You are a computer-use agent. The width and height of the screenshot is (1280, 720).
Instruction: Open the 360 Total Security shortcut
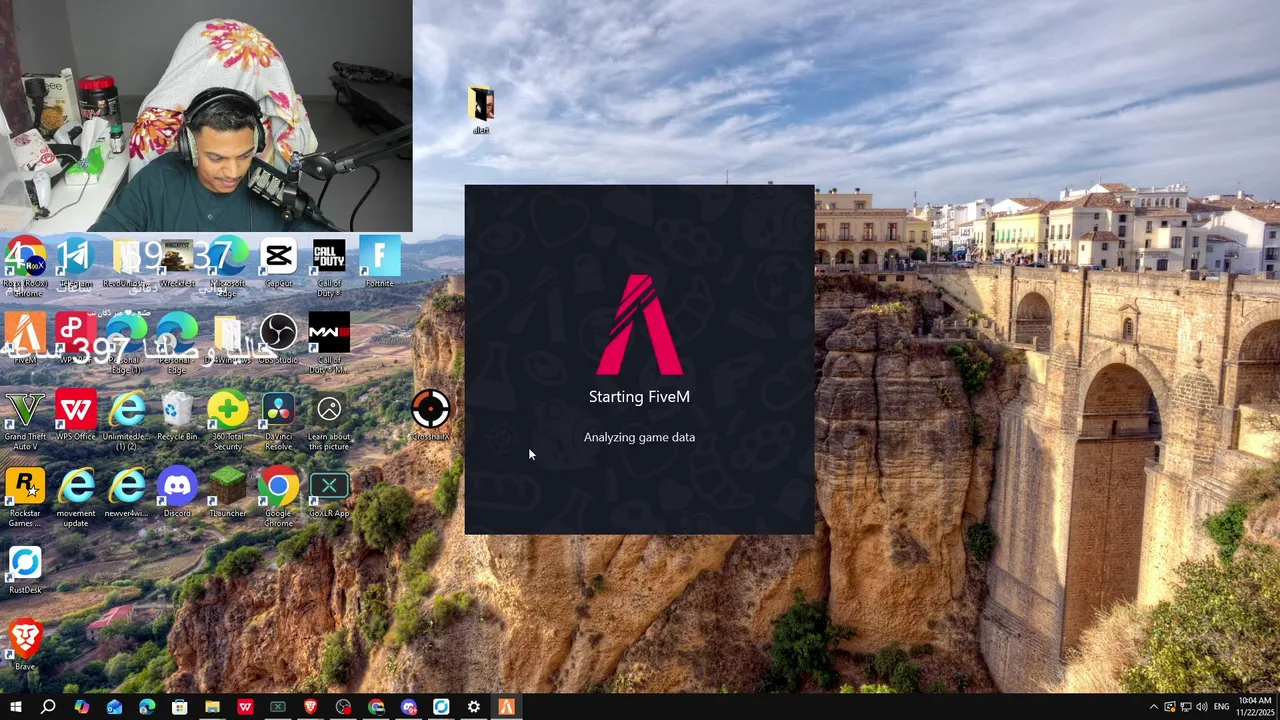[x=228, y=418]
